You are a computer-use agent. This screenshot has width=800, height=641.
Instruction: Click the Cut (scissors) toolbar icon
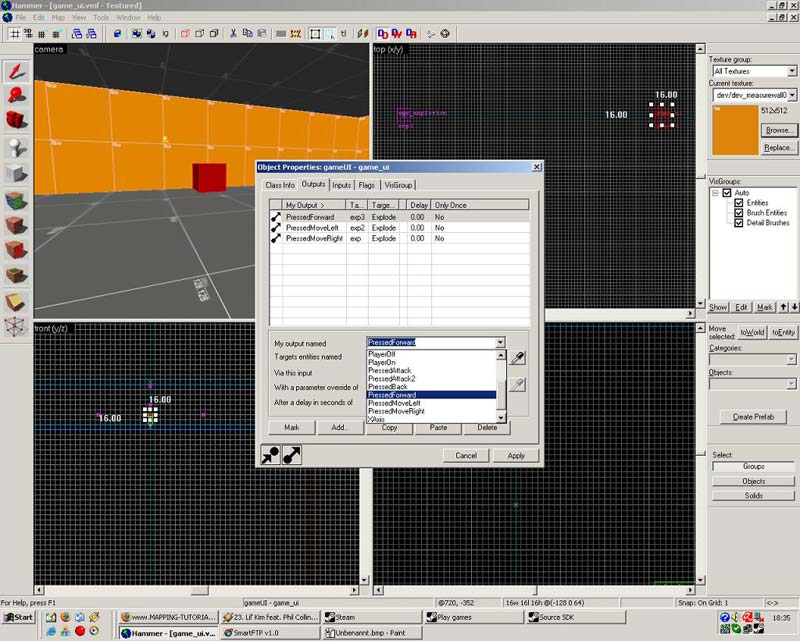(233, 34)
